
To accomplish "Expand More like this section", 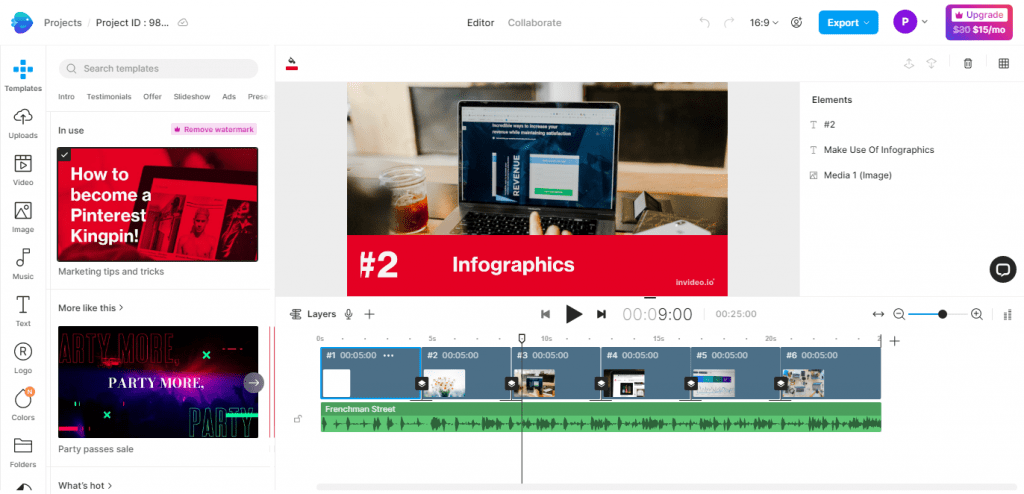I will [x=91, y=308].
